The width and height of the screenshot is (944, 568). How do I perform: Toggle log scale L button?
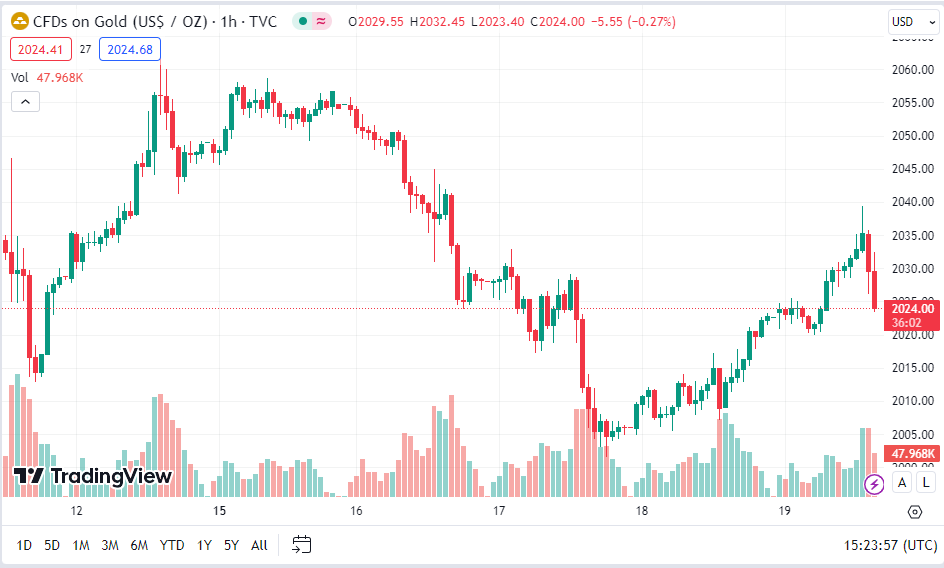[x=926, y=482]
